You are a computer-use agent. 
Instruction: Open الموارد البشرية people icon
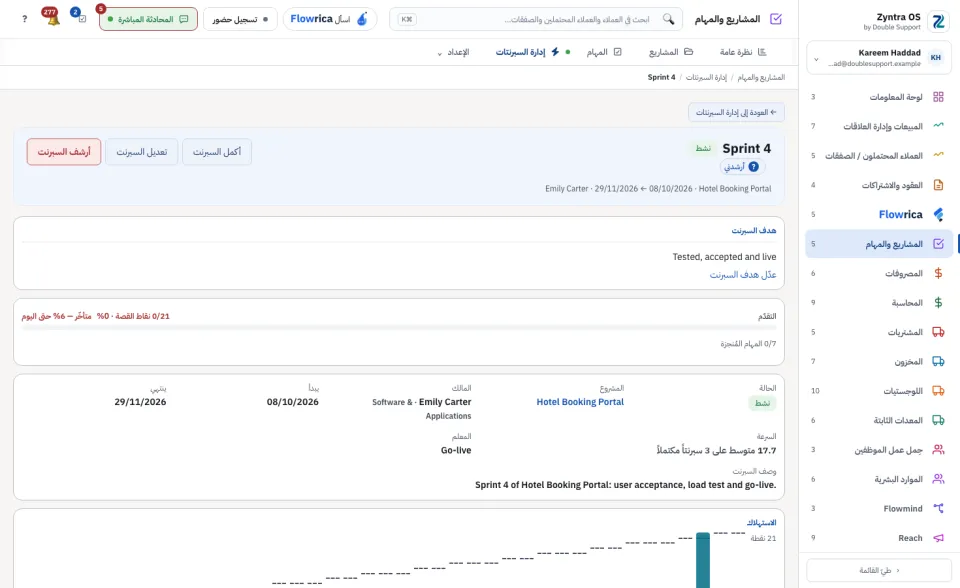(938, 479)
